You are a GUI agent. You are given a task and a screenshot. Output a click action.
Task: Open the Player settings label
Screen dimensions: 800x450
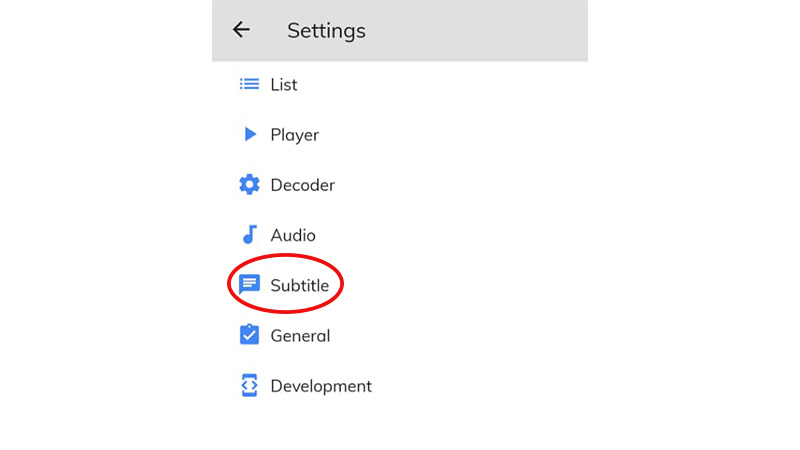coord(294,135)
